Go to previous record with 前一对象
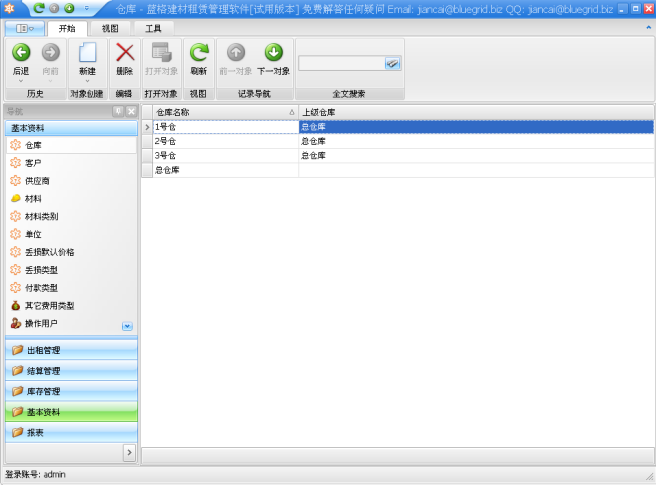Screen dimensions: 656x485 coord(236,59)
